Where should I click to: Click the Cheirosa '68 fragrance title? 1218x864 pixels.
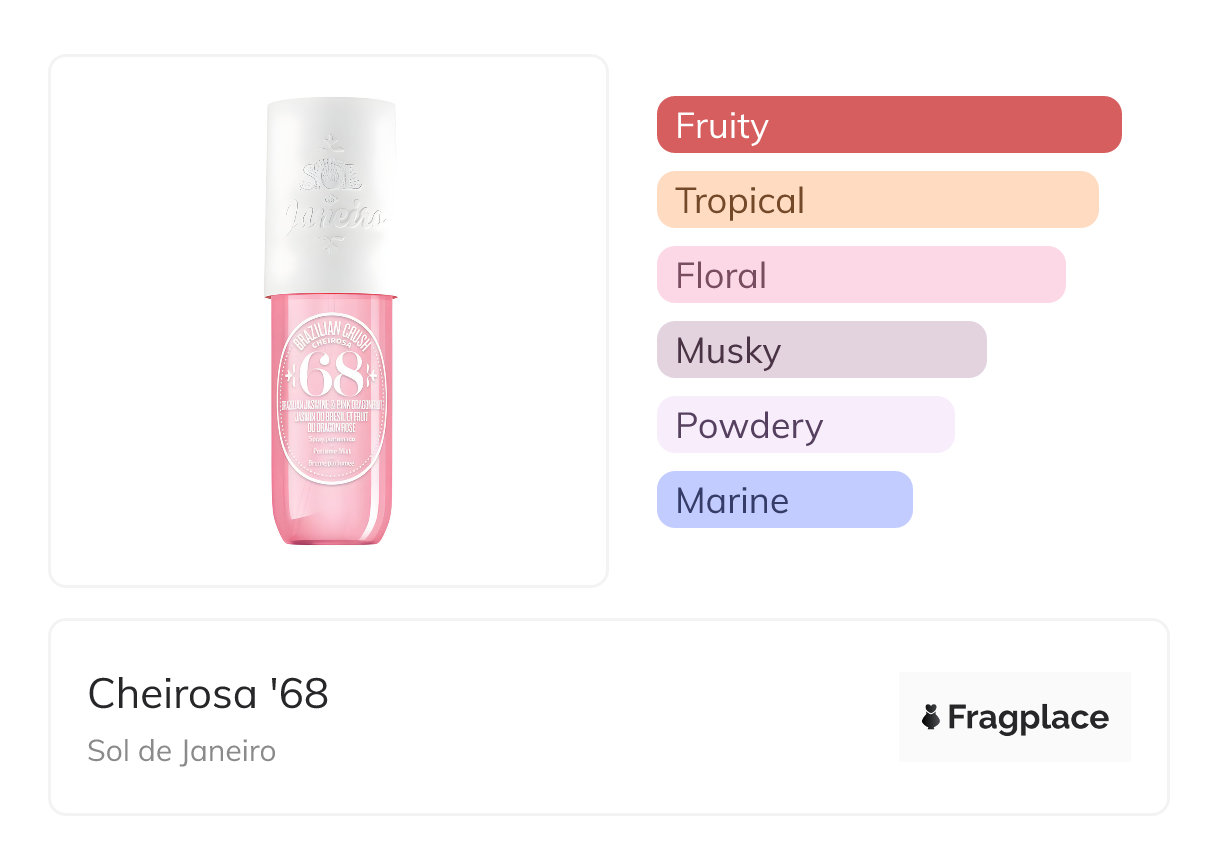click(x=208, y=694)
